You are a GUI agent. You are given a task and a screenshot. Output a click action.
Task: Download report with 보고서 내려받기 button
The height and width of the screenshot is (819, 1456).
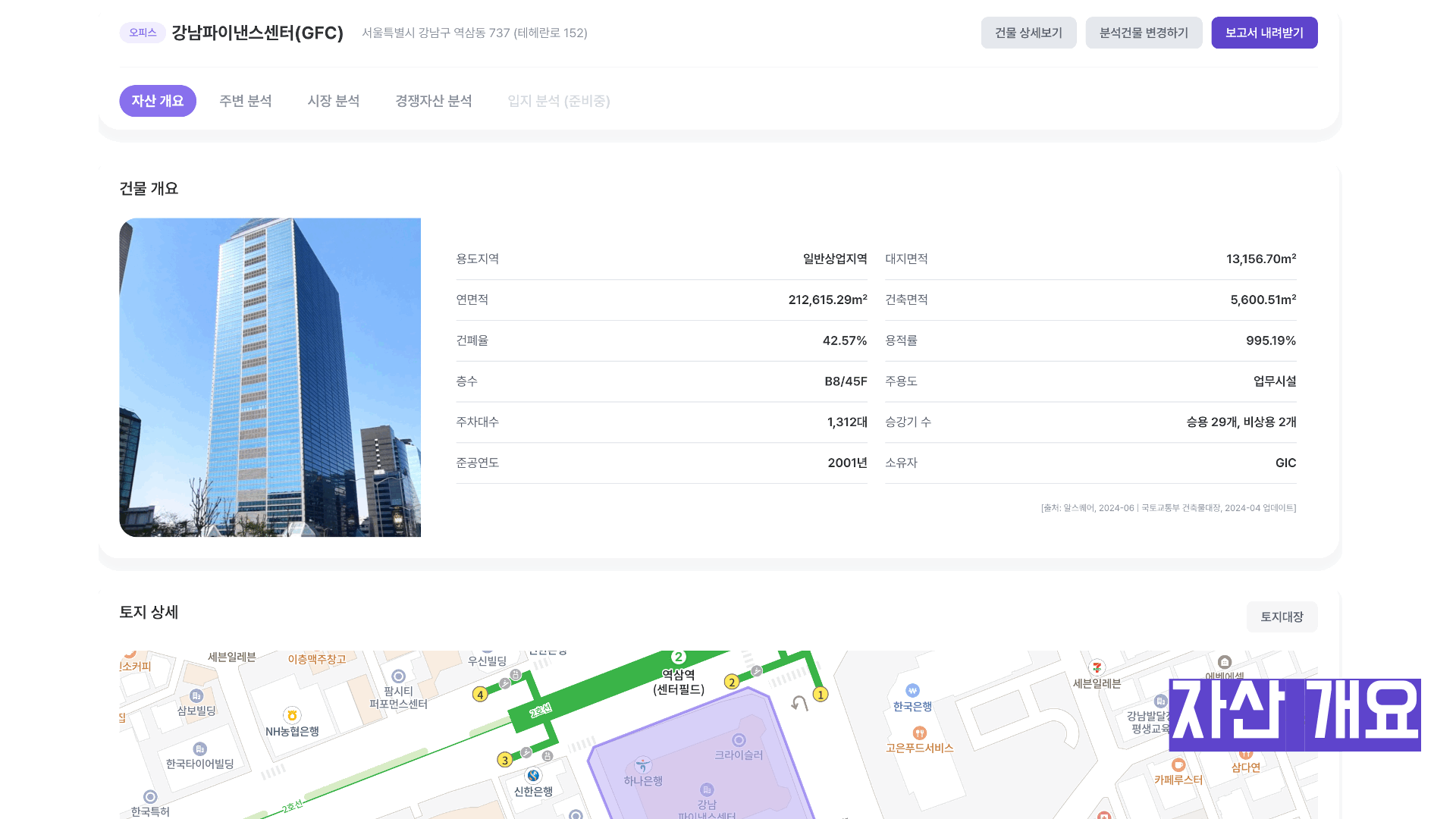1264,33
